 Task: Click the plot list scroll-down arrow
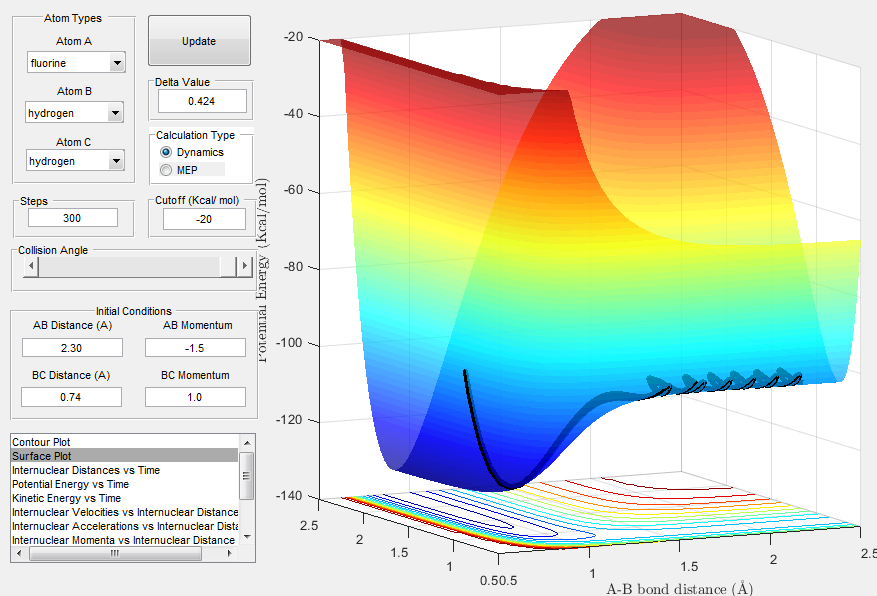click(x=247, y=536)
